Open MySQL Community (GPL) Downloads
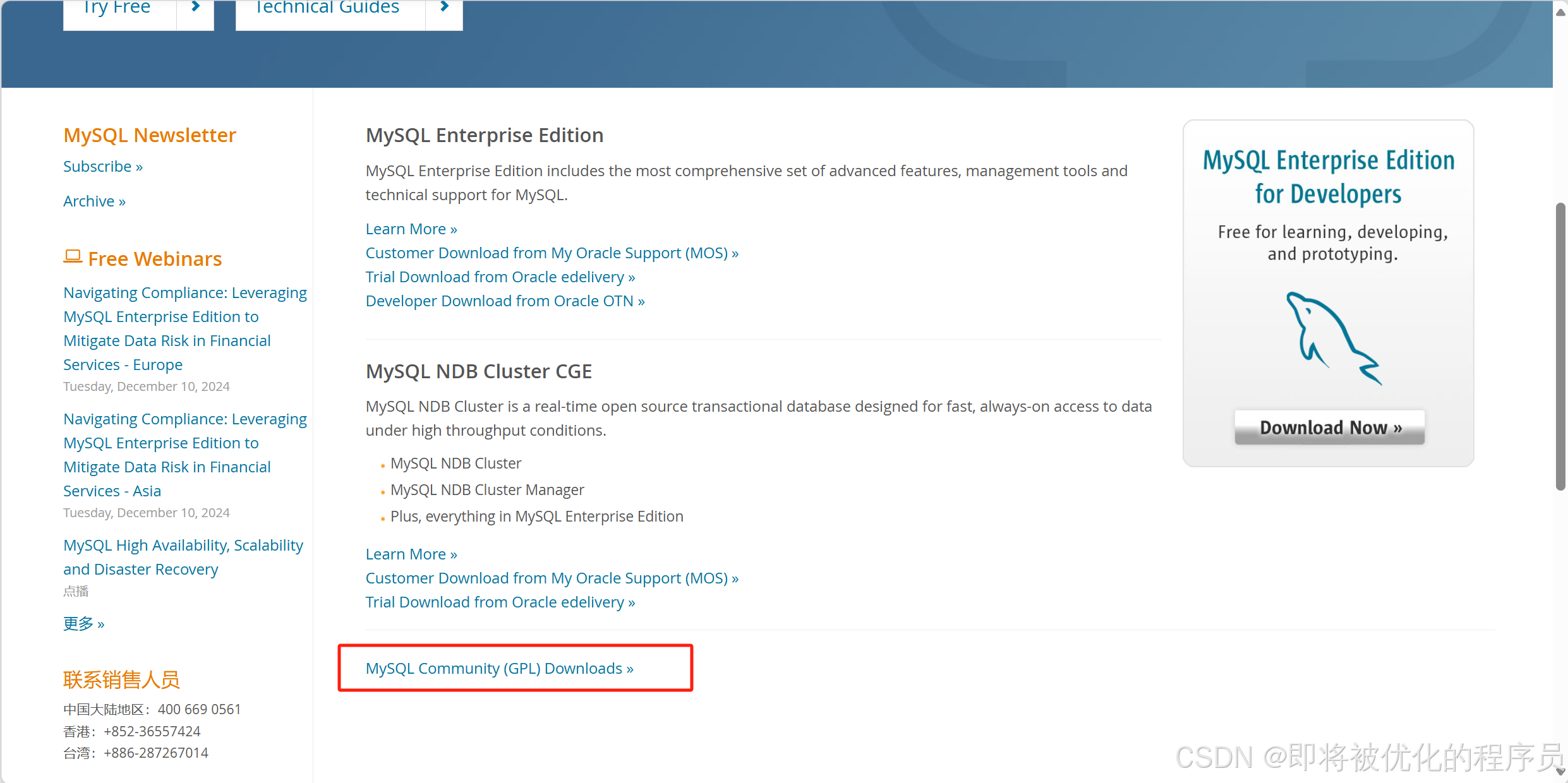This screenshot has width=1568, height=783. pyautogui.click(x=500, y=668)
